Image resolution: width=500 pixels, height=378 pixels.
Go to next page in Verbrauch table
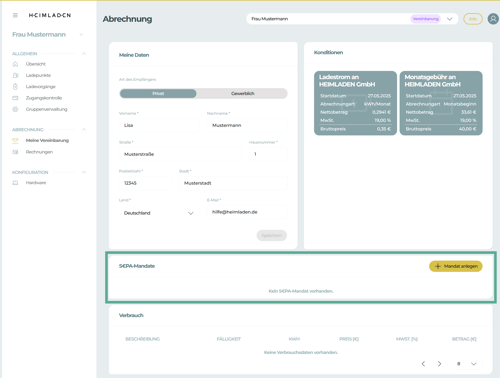439,364
